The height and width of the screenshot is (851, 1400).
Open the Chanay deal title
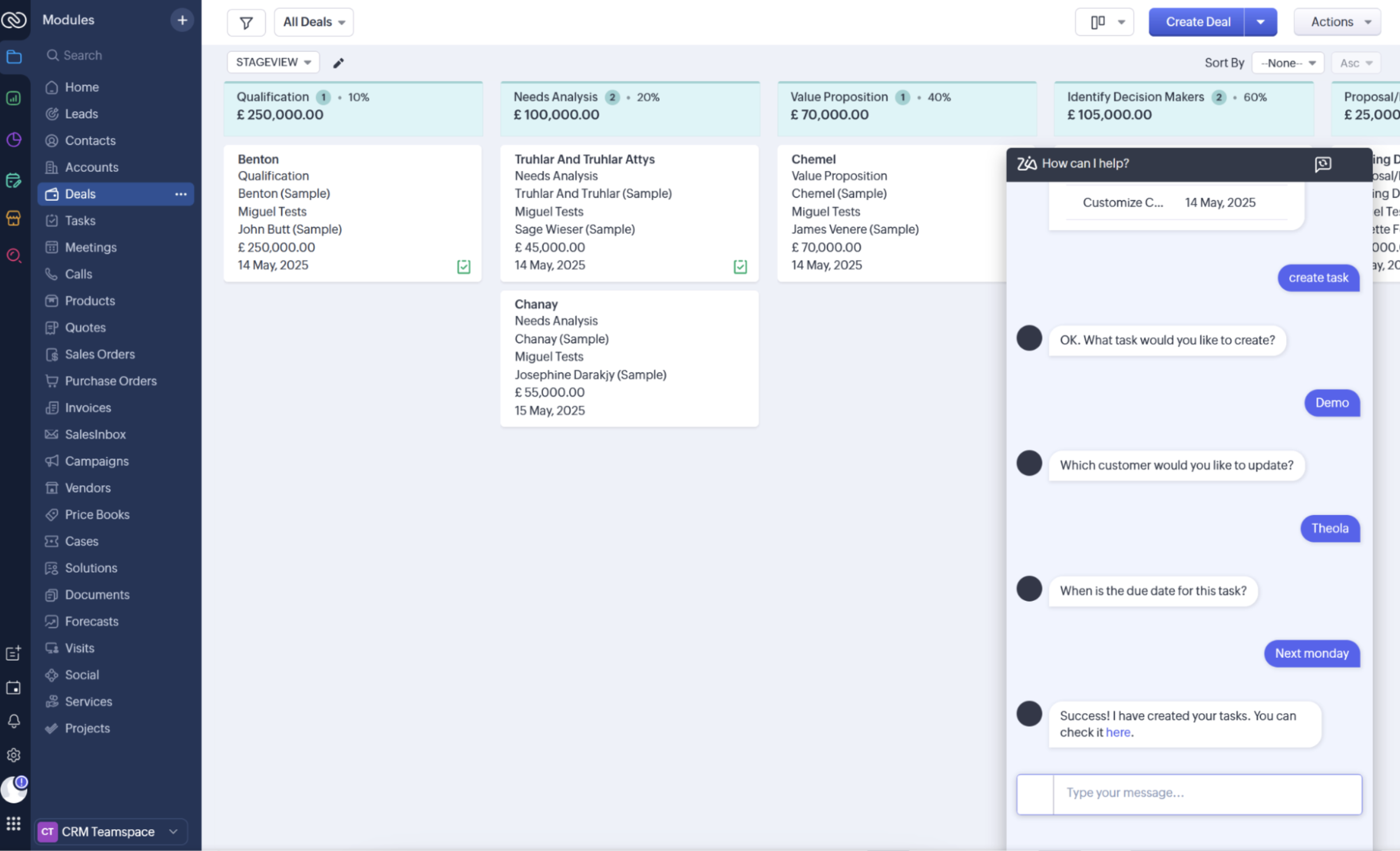536,304
